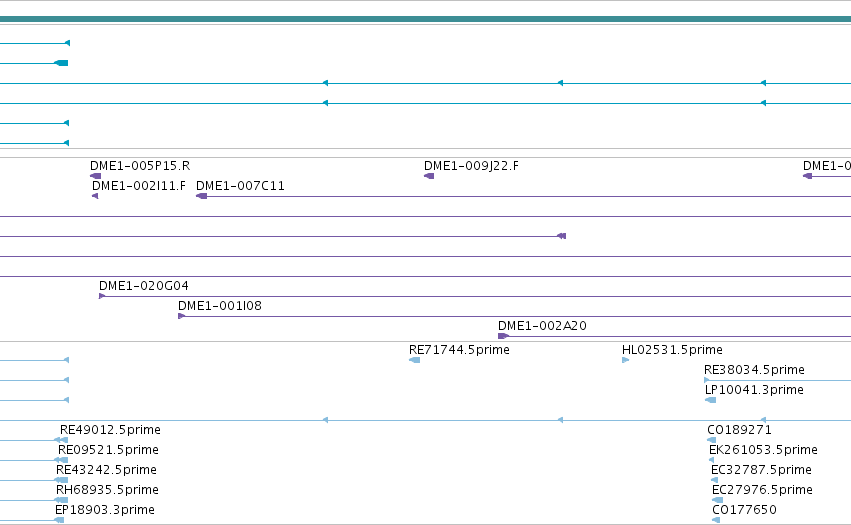Click the block glyph starting DME1-002A20 feature
The image size is (851, 525).
click(x=503, y=336)
